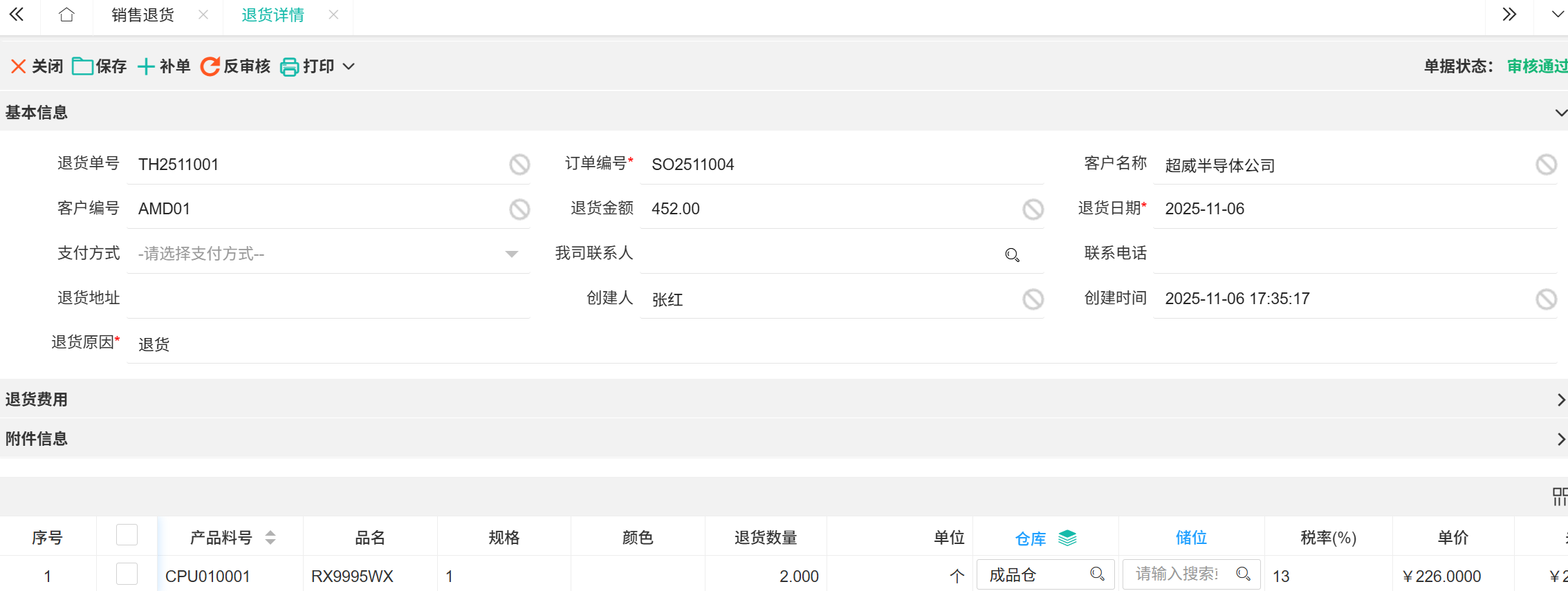1568x591 pixels.
Task: Toggle the select-all checkbox in table header
Action: pyautogui.click(x=127, y=535)
